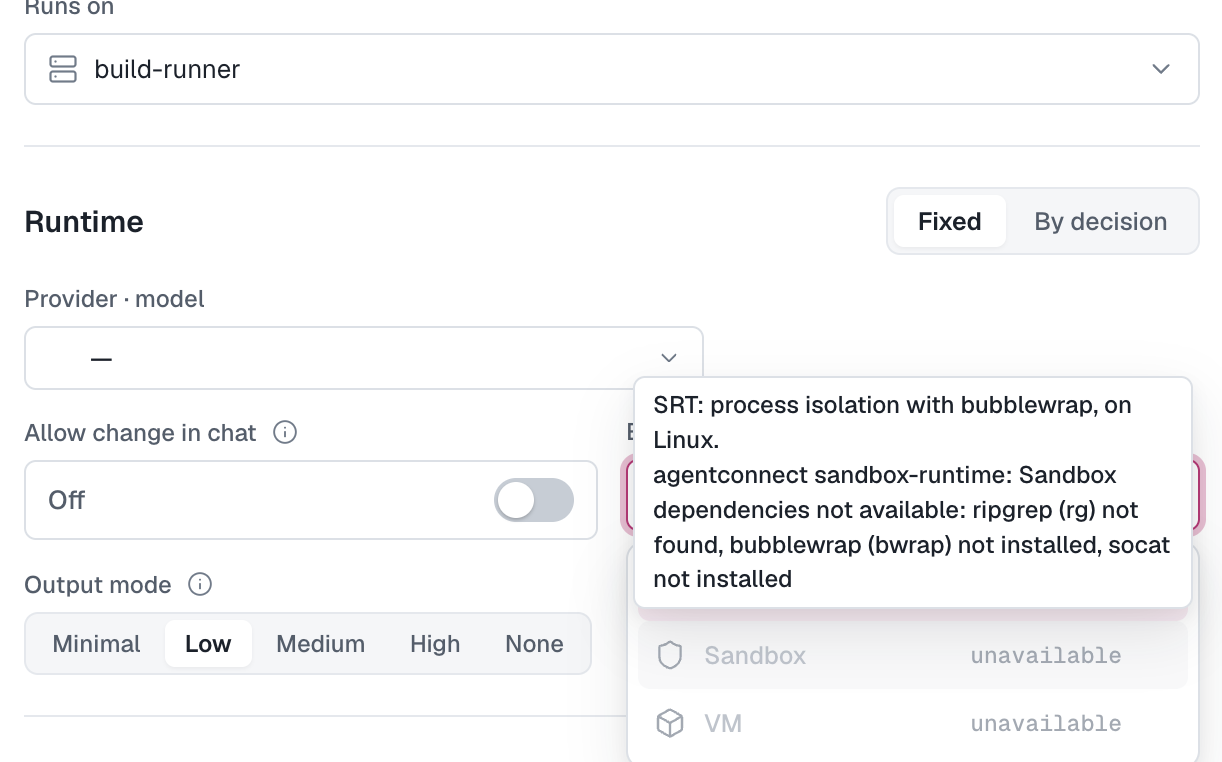Open the Runs on build-runner dropdown
The width and height of the screenshot is (1222, 762).
(x=612, y=69)
